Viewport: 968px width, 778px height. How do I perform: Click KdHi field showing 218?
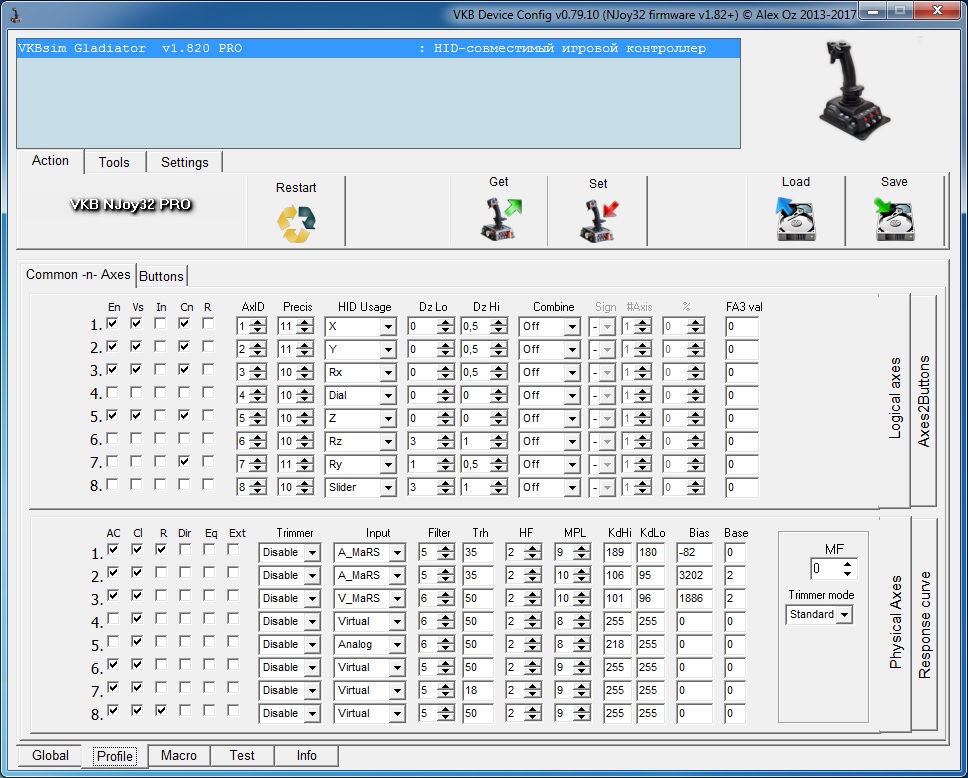[618, 645]
